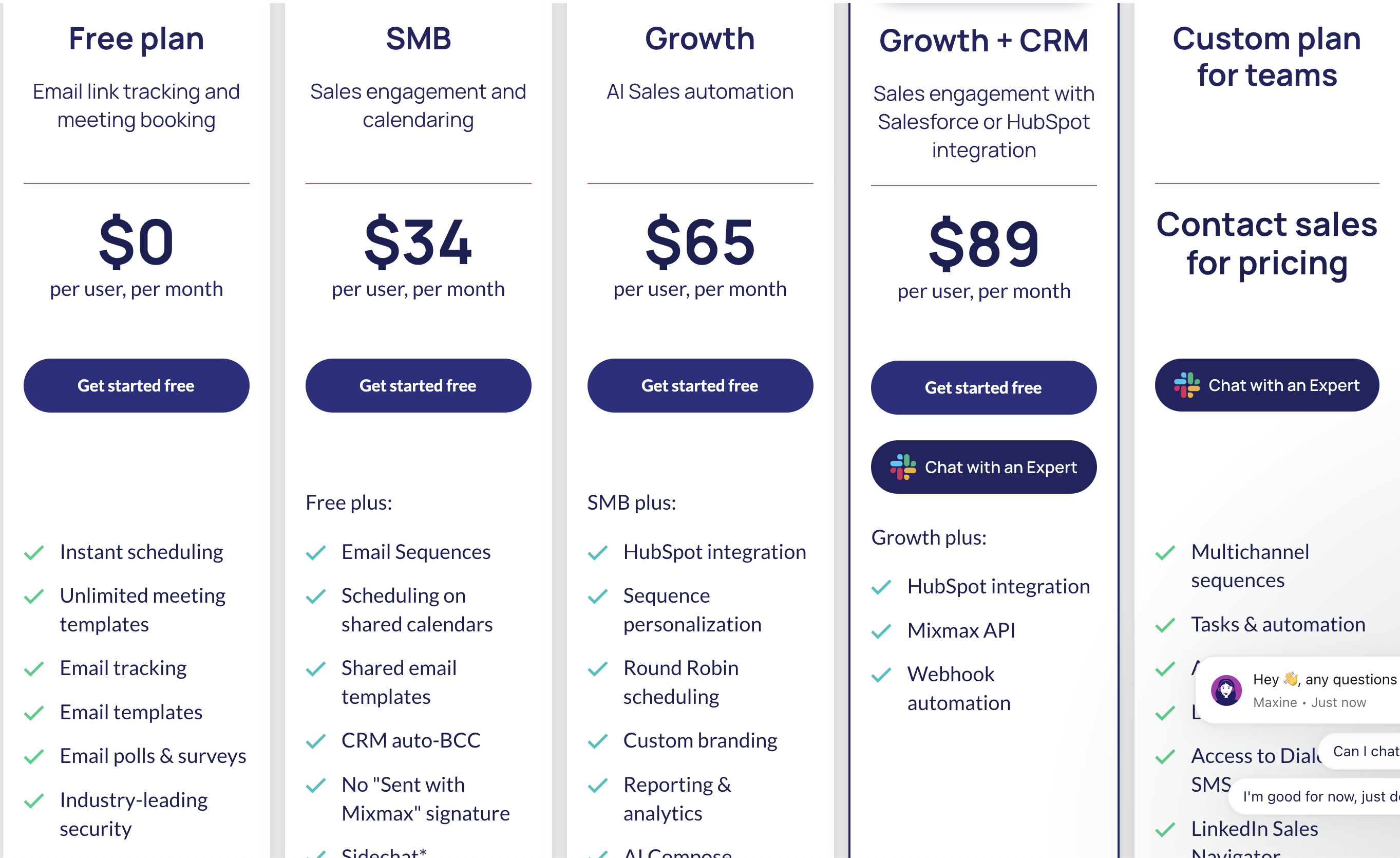Get started free on the SMB plan
The image size is (1400, 858).
(418, 385)
